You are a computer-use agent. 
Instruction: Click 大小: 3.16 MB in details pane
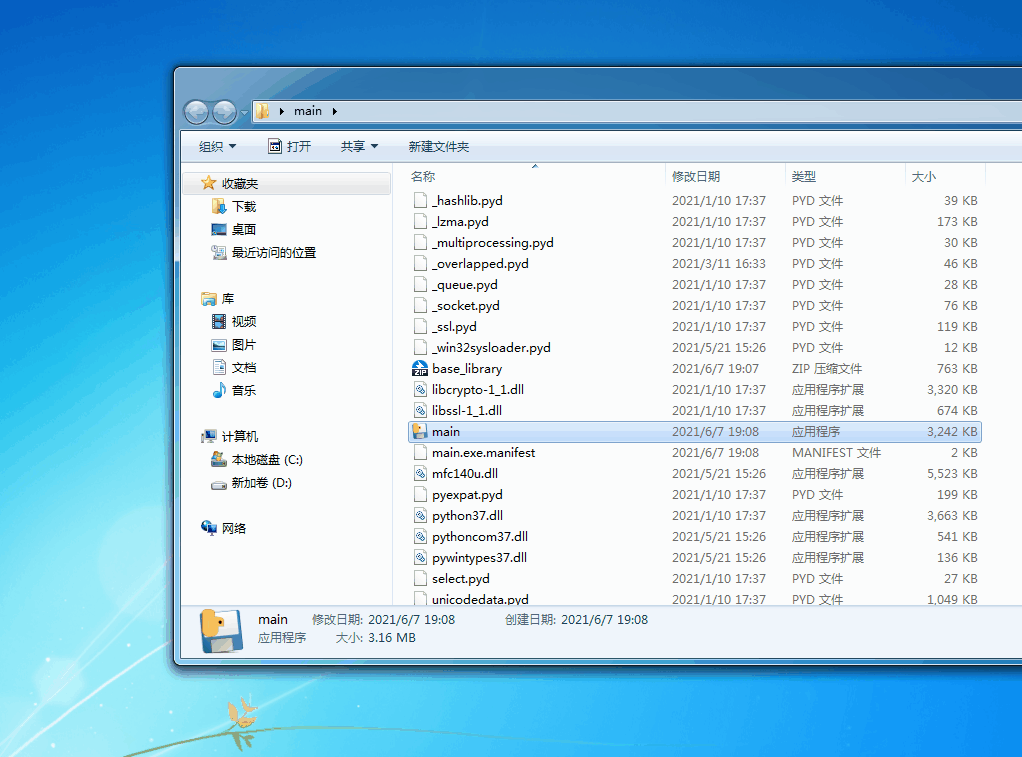pos(375,638)
